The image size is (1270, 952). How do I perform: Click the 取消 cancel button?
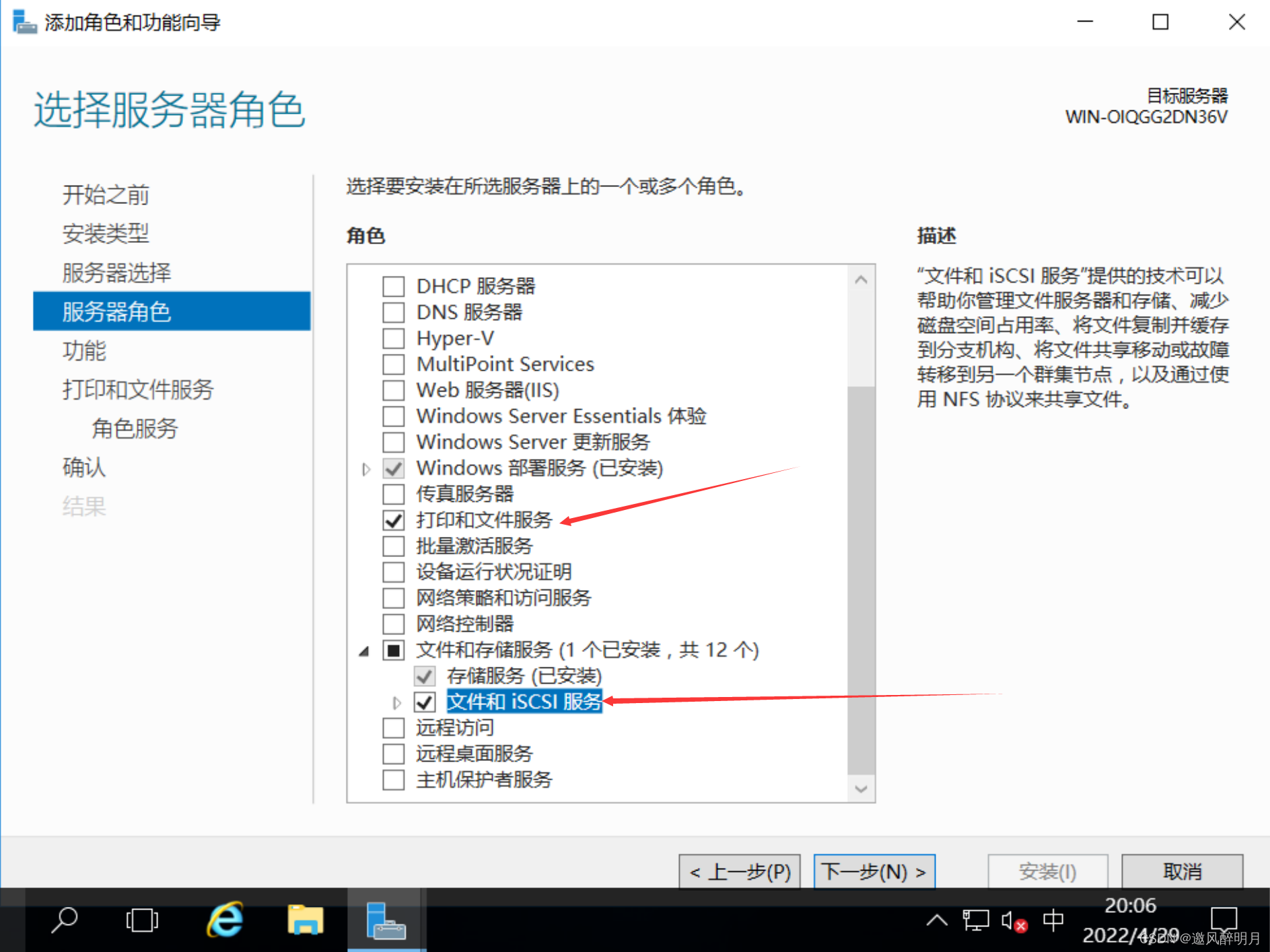[x=1182, y=872]
